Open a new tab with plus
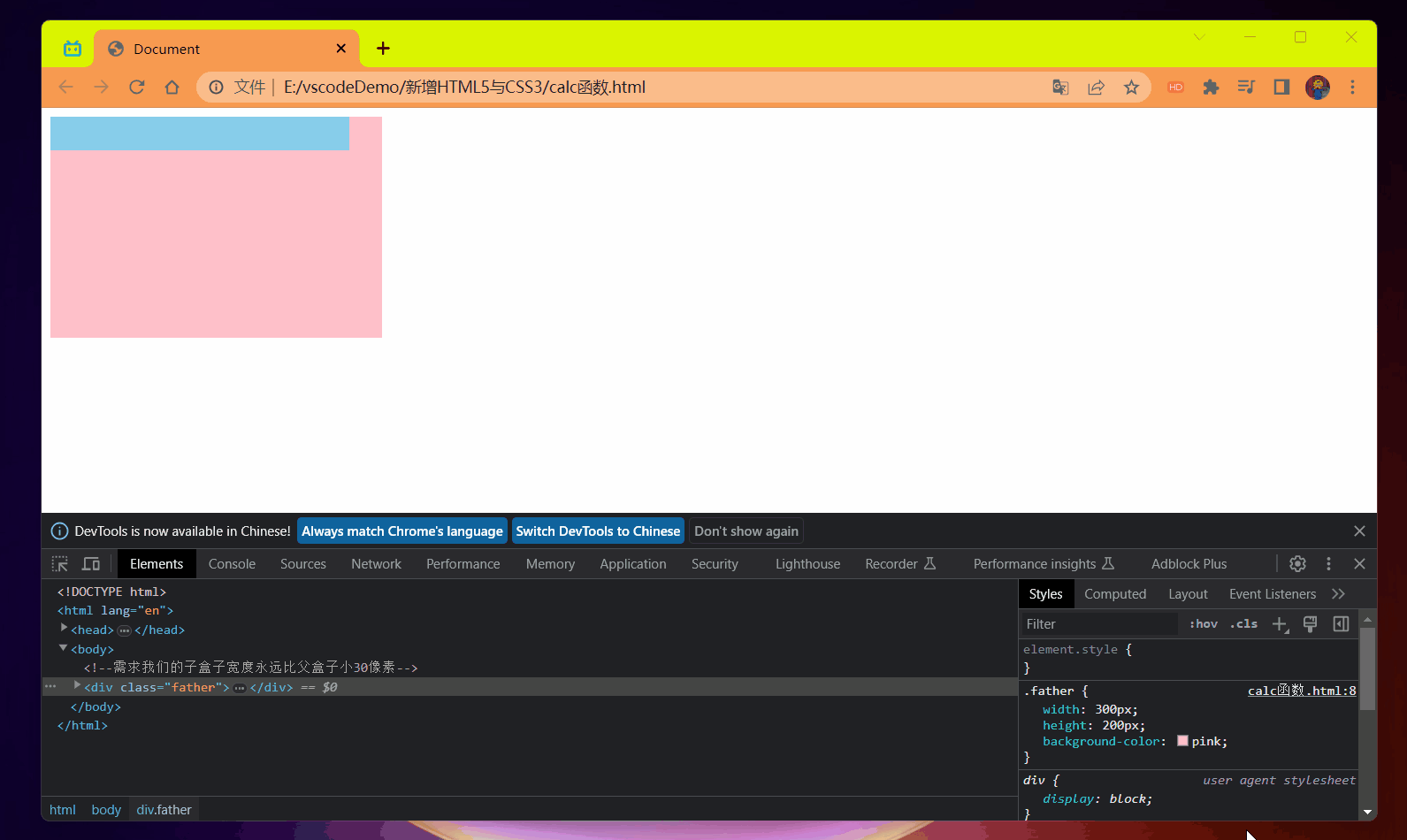The width and height of the screenshot is (1407, 840). (x=383, y=49)
